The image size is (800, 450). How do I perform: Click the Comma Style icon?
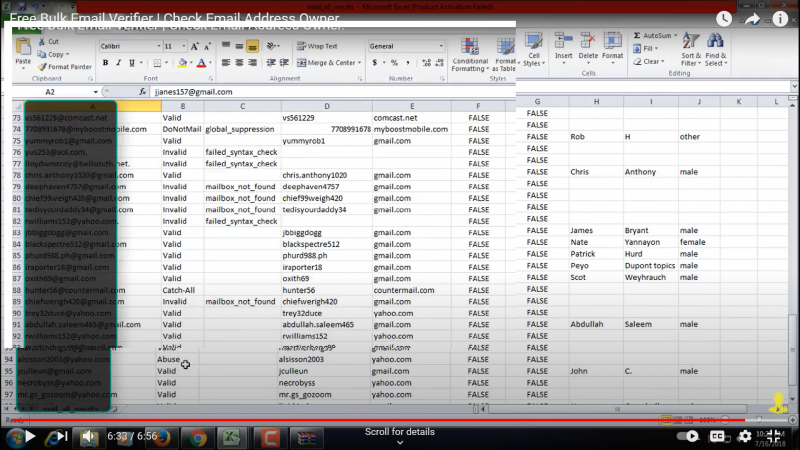(x=408, y=63)
